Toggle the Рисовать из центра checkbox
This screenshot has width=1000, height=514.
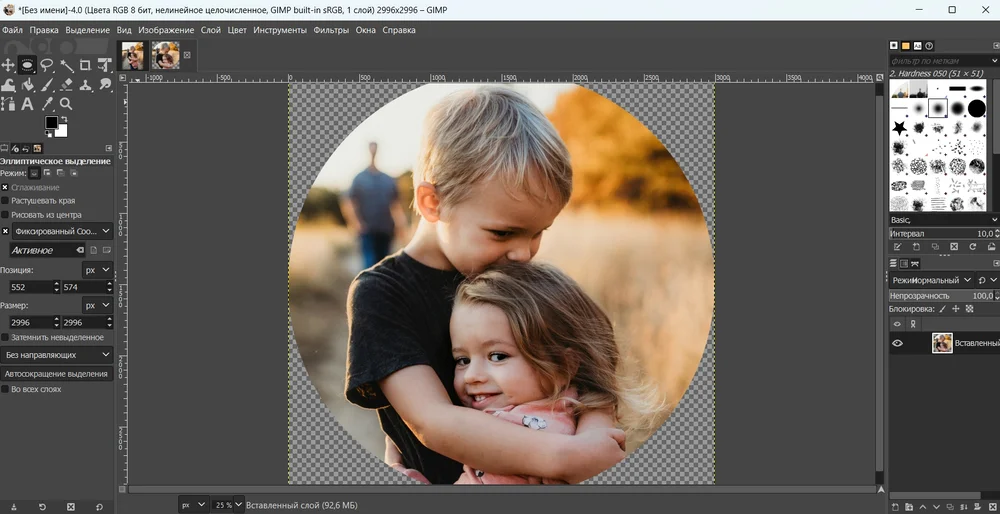pos(5,215)
